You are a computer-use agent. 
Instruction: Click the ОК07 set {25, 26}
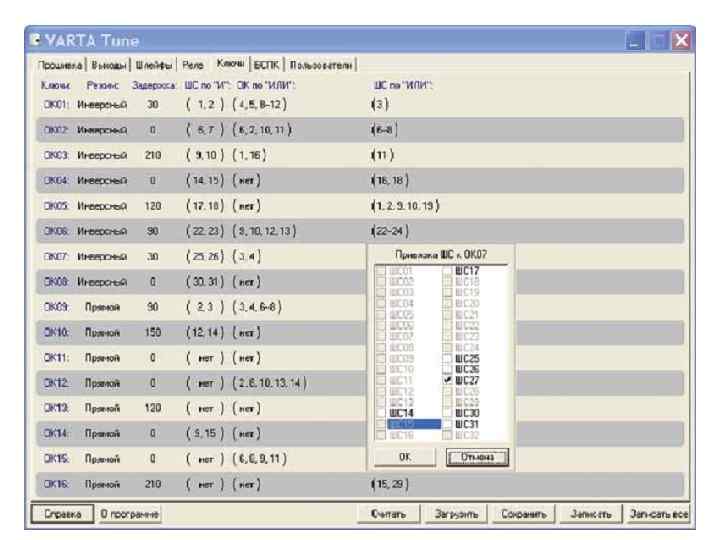(x=205, y=256)
